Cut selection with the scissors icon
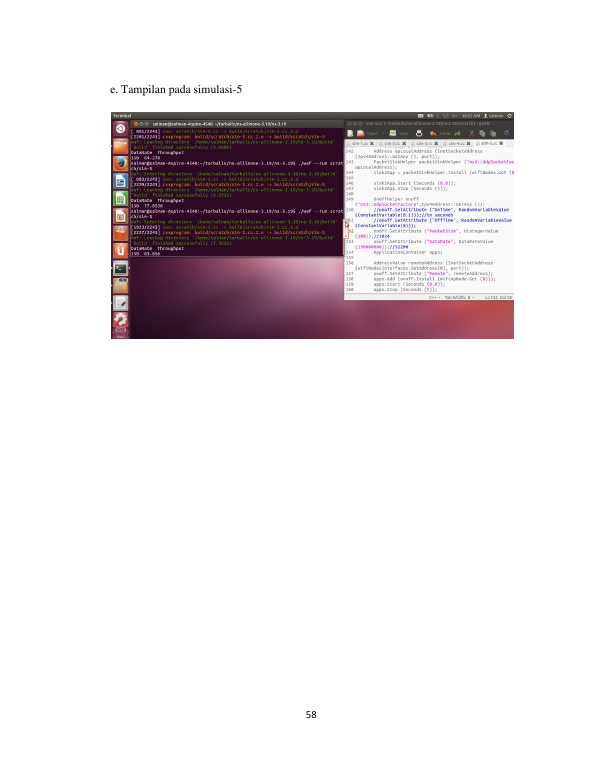The height and width of the screenshot is (770, 595). (471, 133)
